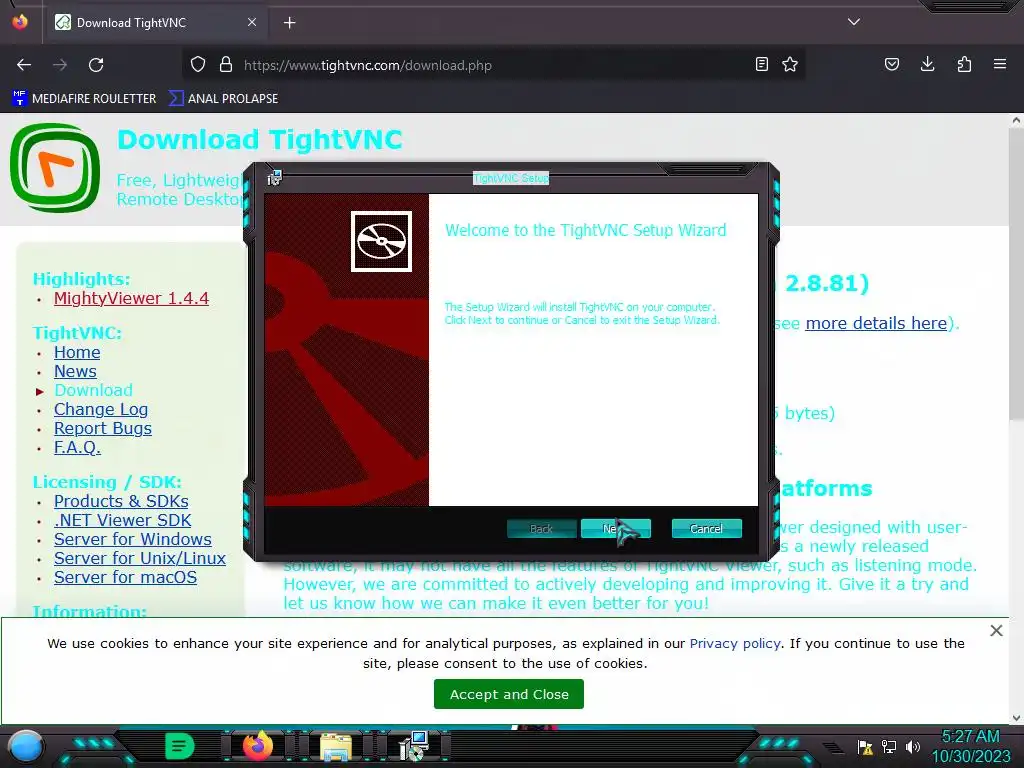The image size is (1024, 768).
Task: Open the .NET Viewer SDK link
Action: click(x=122, y=520)
